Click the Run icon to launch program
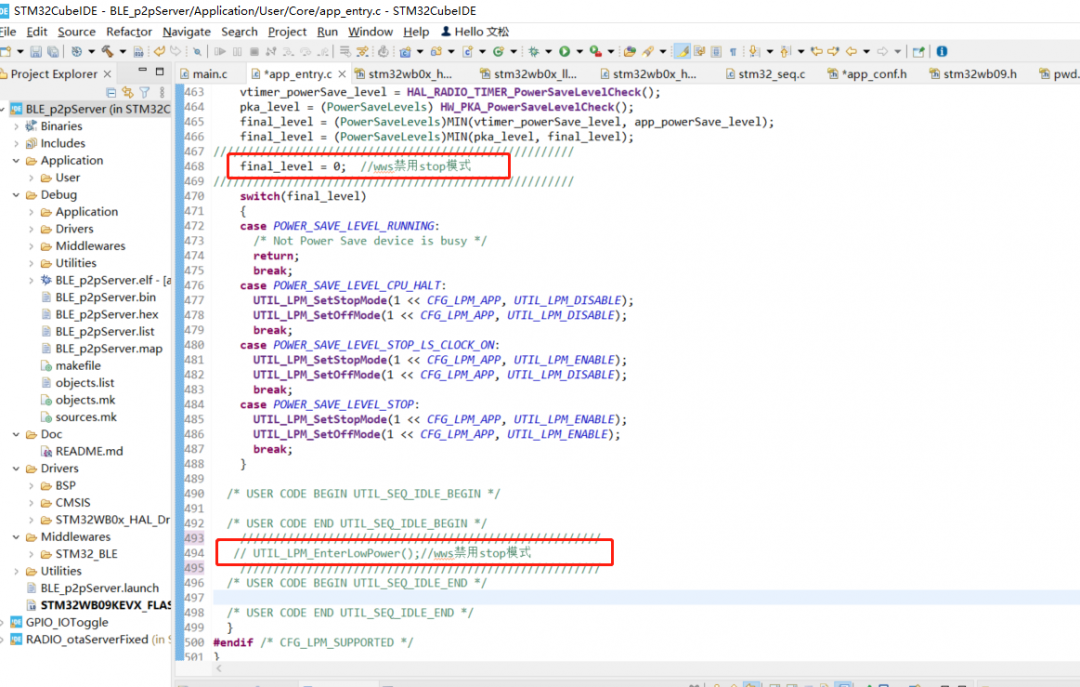This screenshot has width=1080, height=687. pyautogui.click(x=564, y=50)
